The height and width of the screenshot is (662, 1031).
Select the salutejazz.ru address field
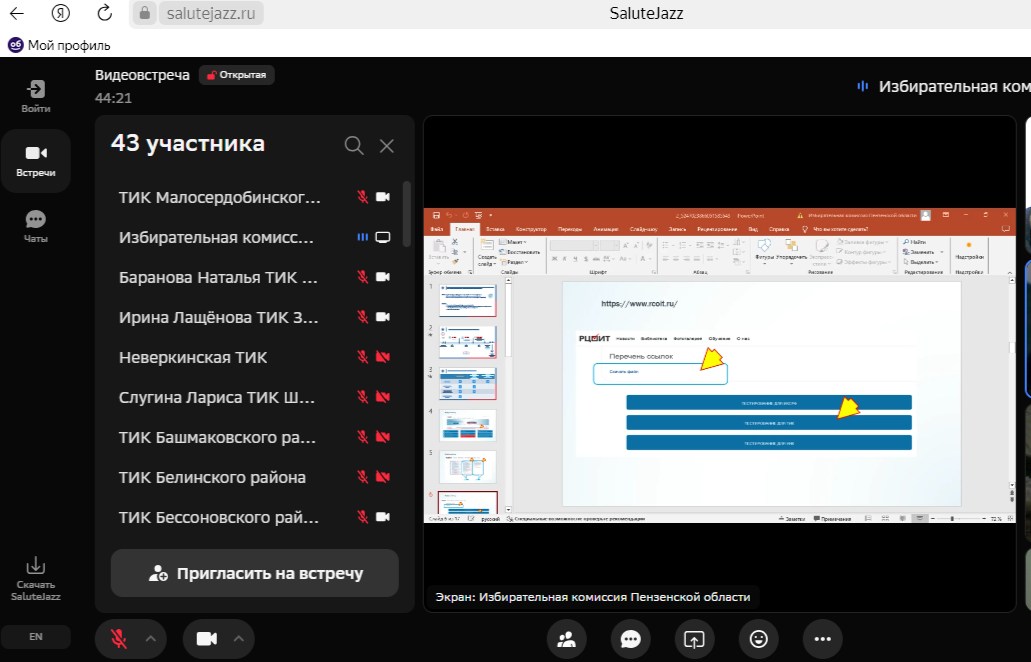click(x=211, y=13)
